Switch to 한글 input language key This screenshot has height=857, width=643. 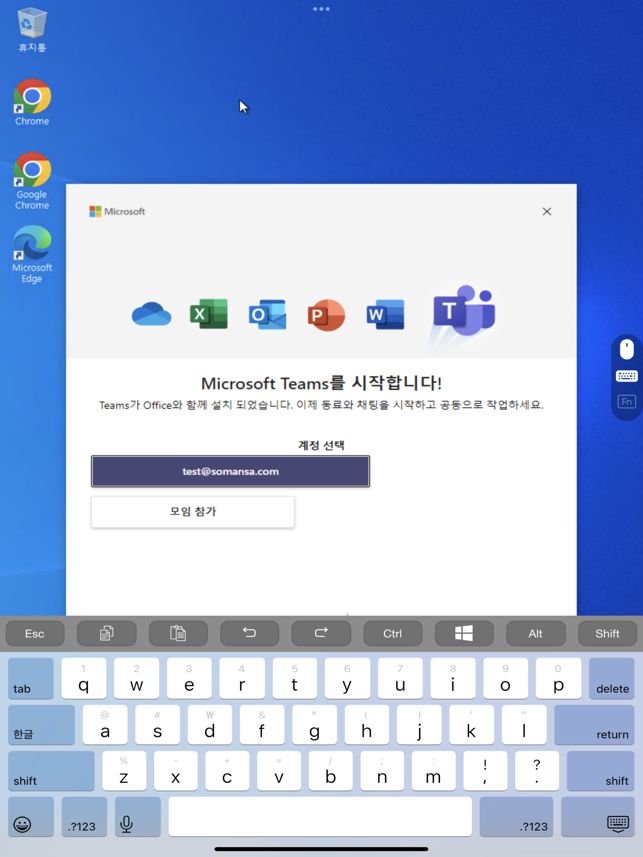(41, 725)
